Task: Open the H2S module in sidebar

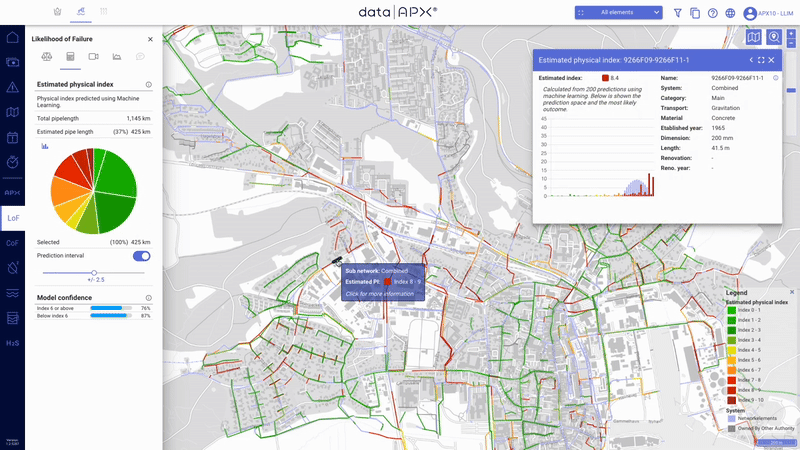Action: [x=12, y=343]
